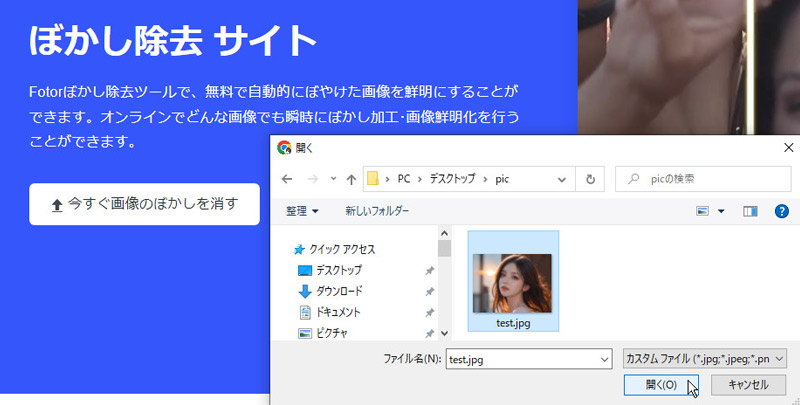Image resolution: width=800 pixels, height=405 pixels.
Task: Click 新しいフォルダー in the toolbar
Action: point(377,211)
